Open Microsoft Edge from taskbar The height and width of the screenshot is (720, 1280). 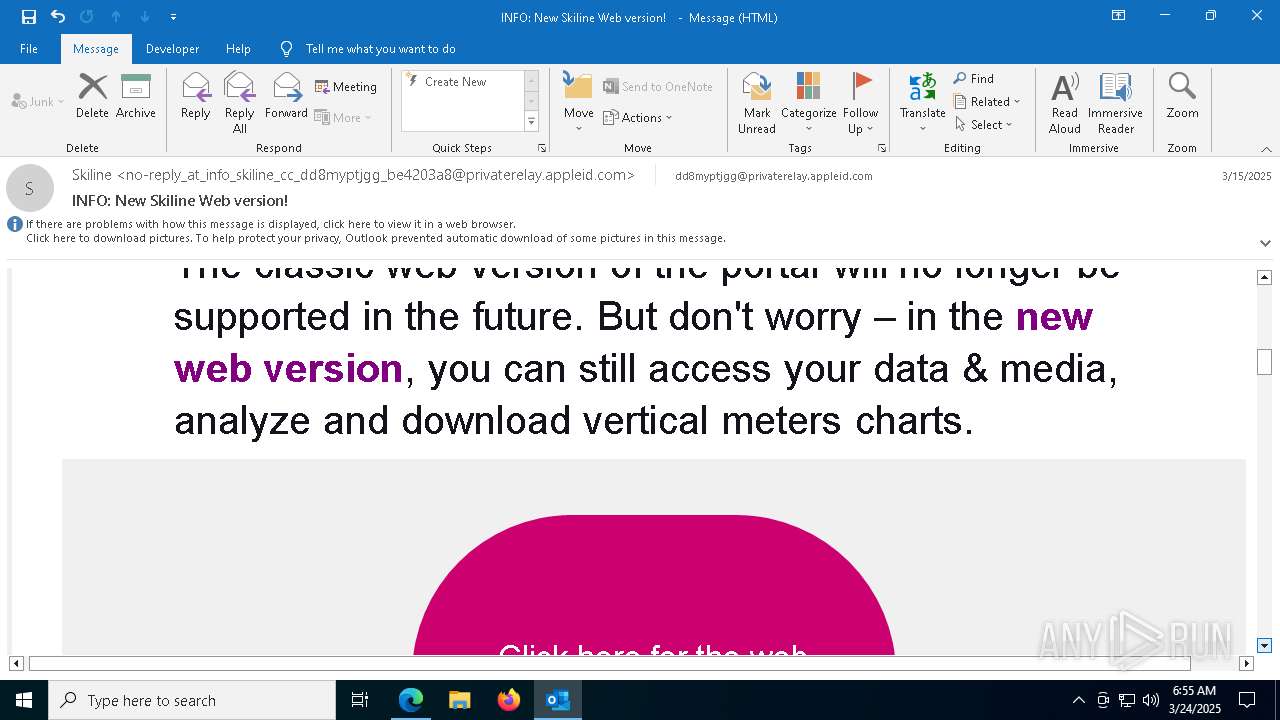[411, 700]
